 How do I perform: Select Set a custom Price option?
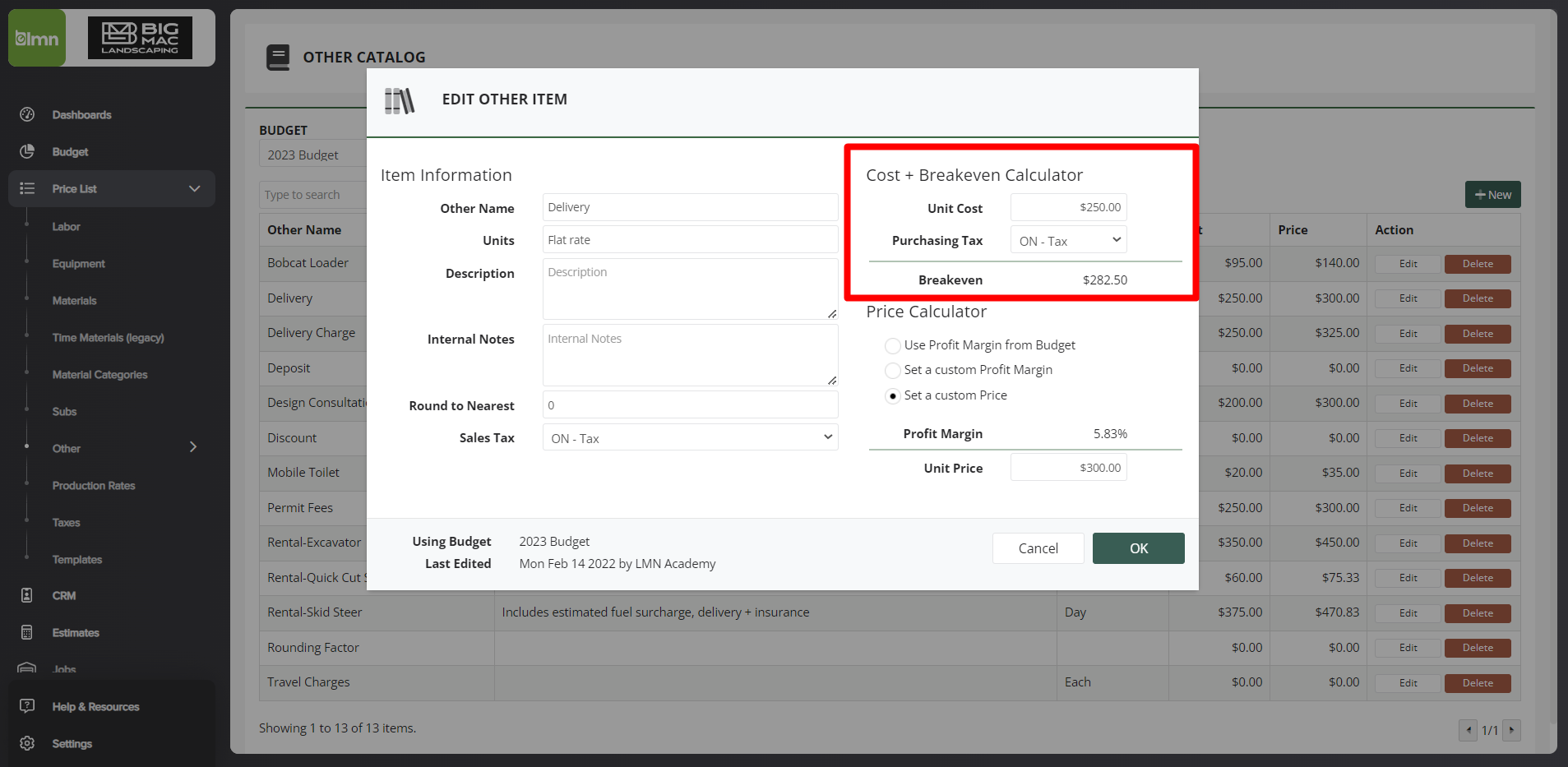coord(892,396)
